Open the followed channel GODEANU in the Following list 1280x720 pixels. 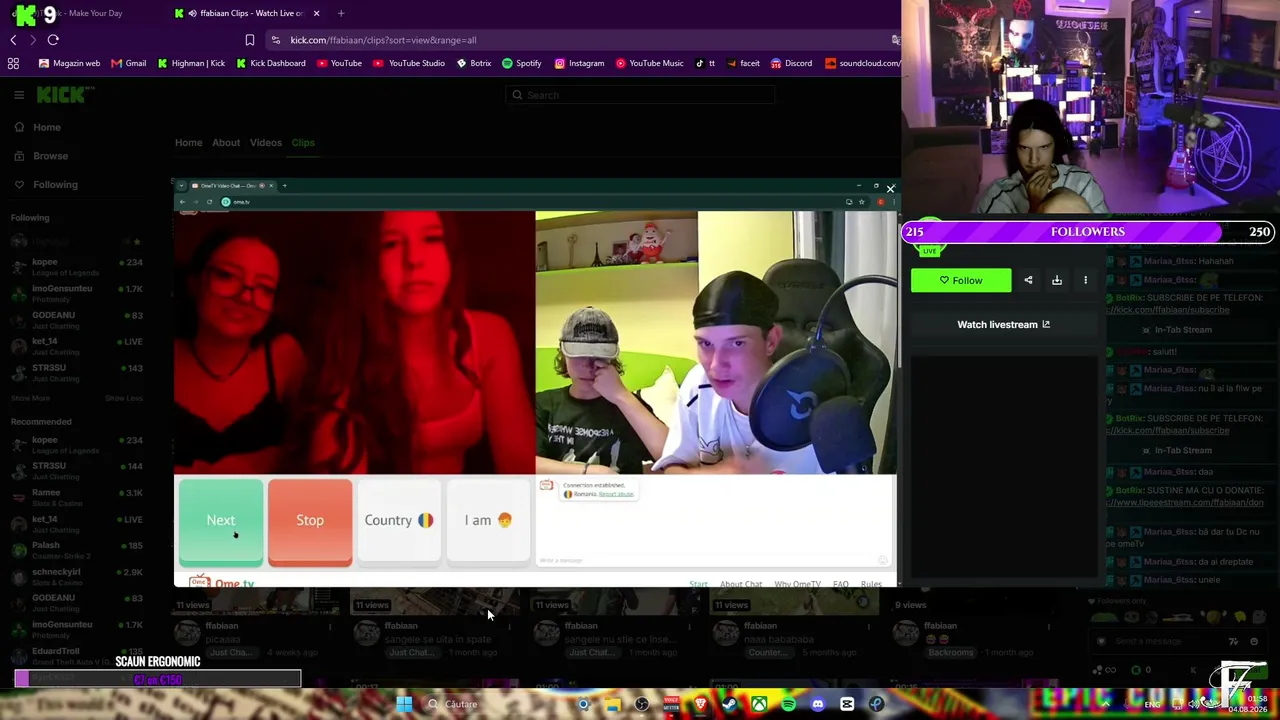pyautogui.click(x=77, y=319)
